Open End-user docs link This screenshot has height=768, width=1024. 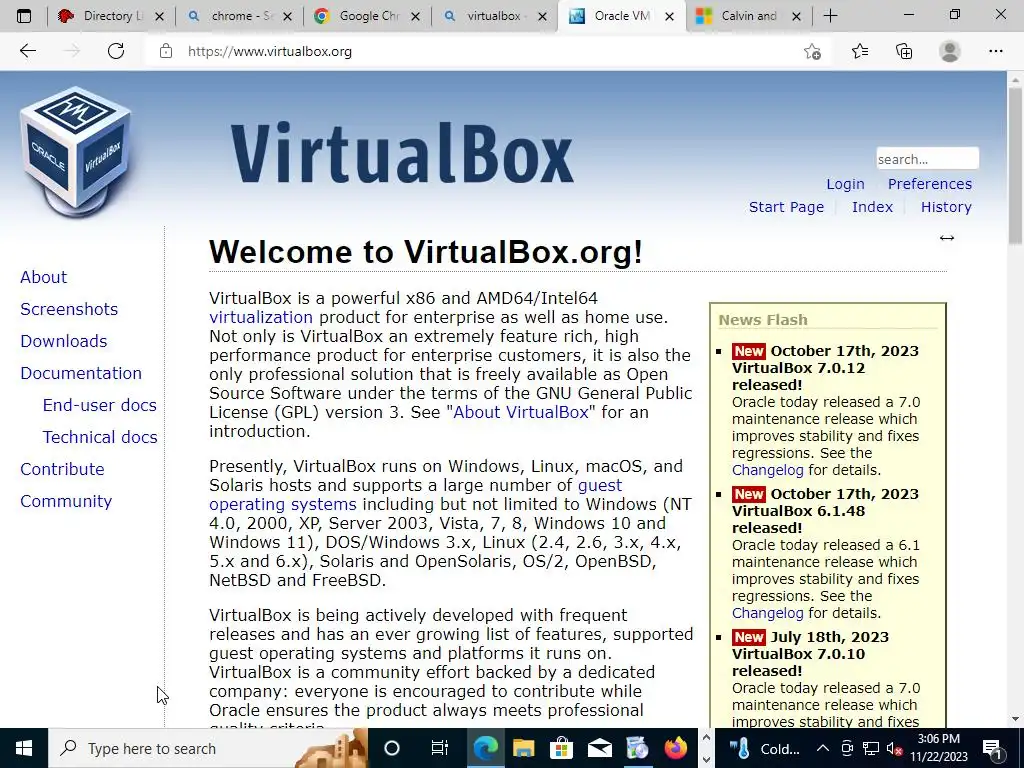[x=100, y=405]
